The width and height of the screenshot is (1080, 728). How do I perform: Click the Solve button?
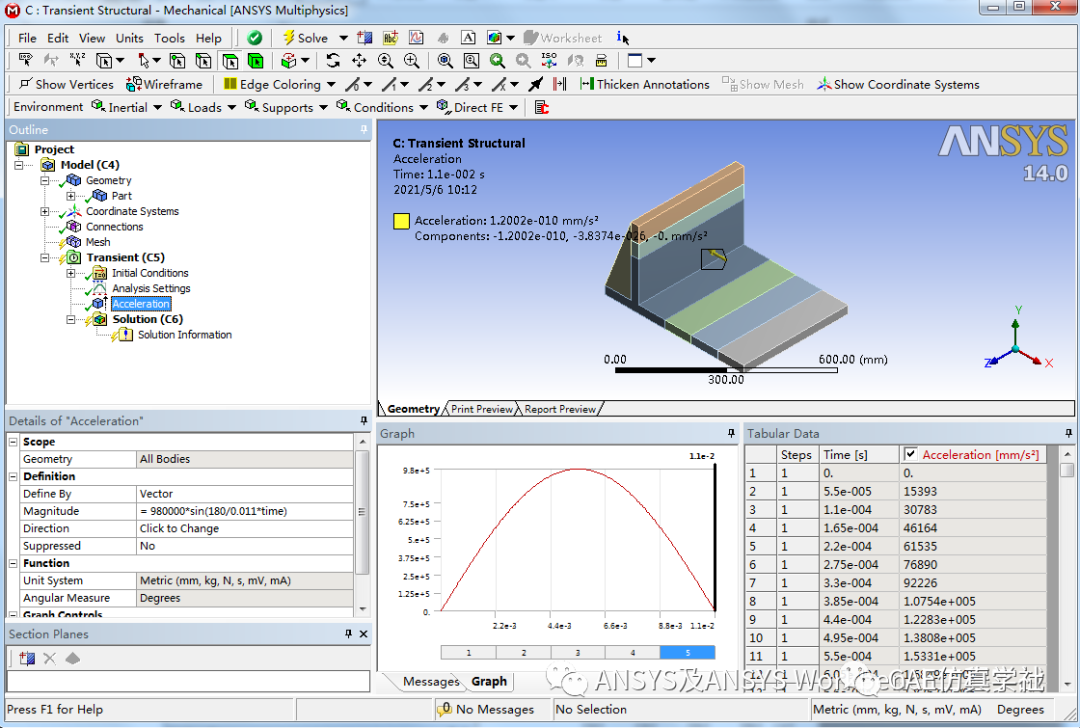click(x=305, y=38)
